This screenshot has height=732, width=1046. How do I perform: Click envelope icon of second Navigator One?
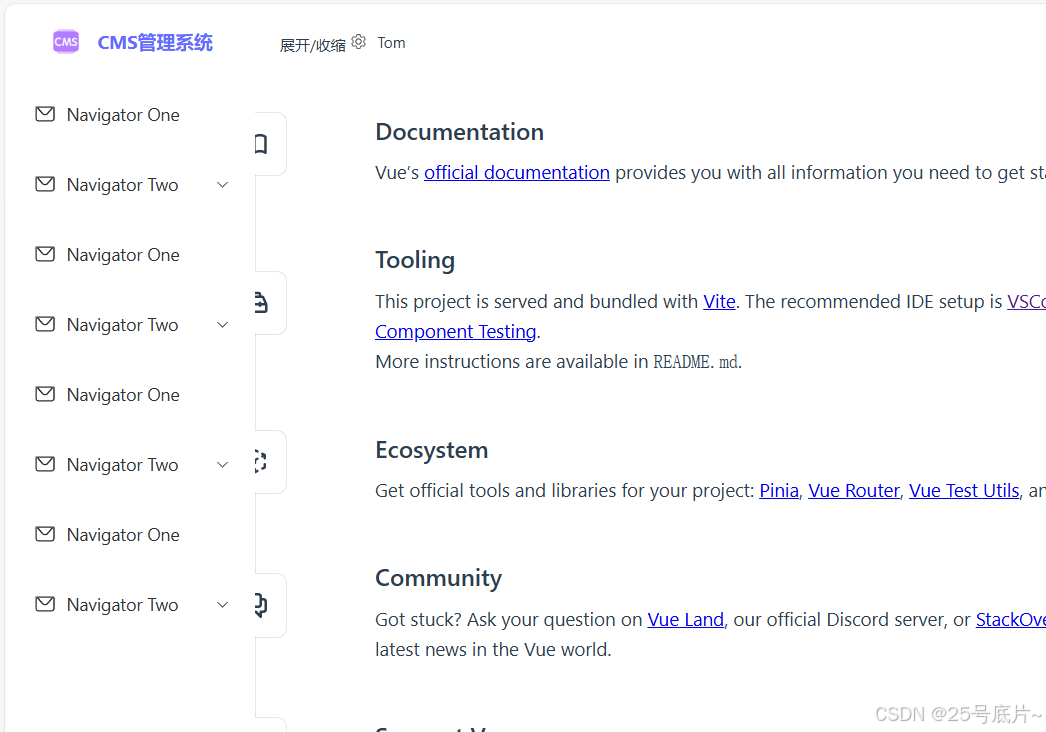coord(45,254)
